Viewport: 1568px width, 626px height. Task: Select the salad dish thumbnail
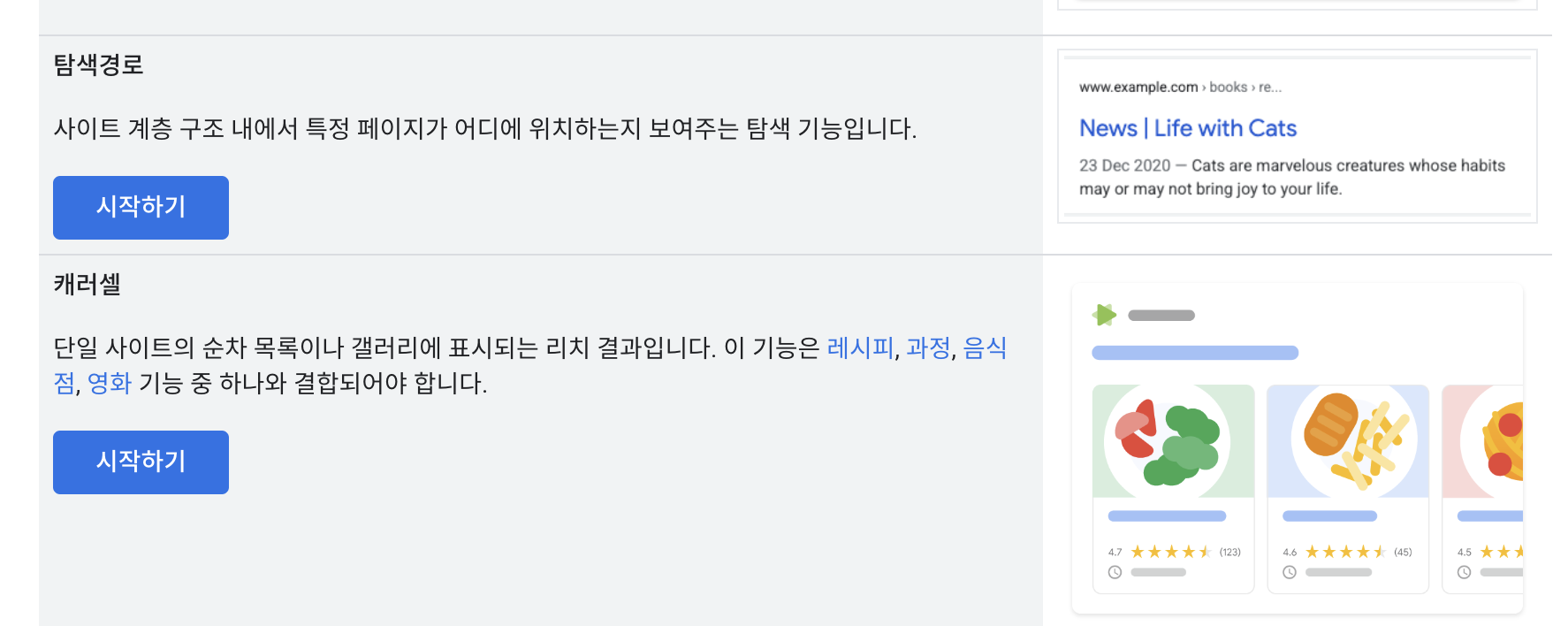point(1173,441)
